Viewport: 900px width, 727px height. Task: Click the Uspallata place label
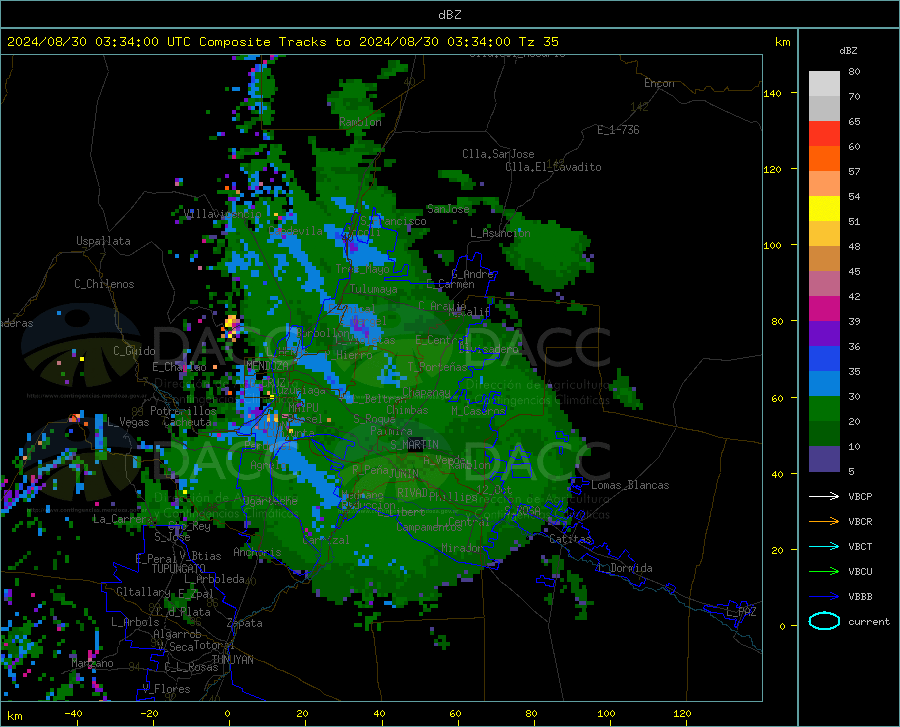coord(103,242)
